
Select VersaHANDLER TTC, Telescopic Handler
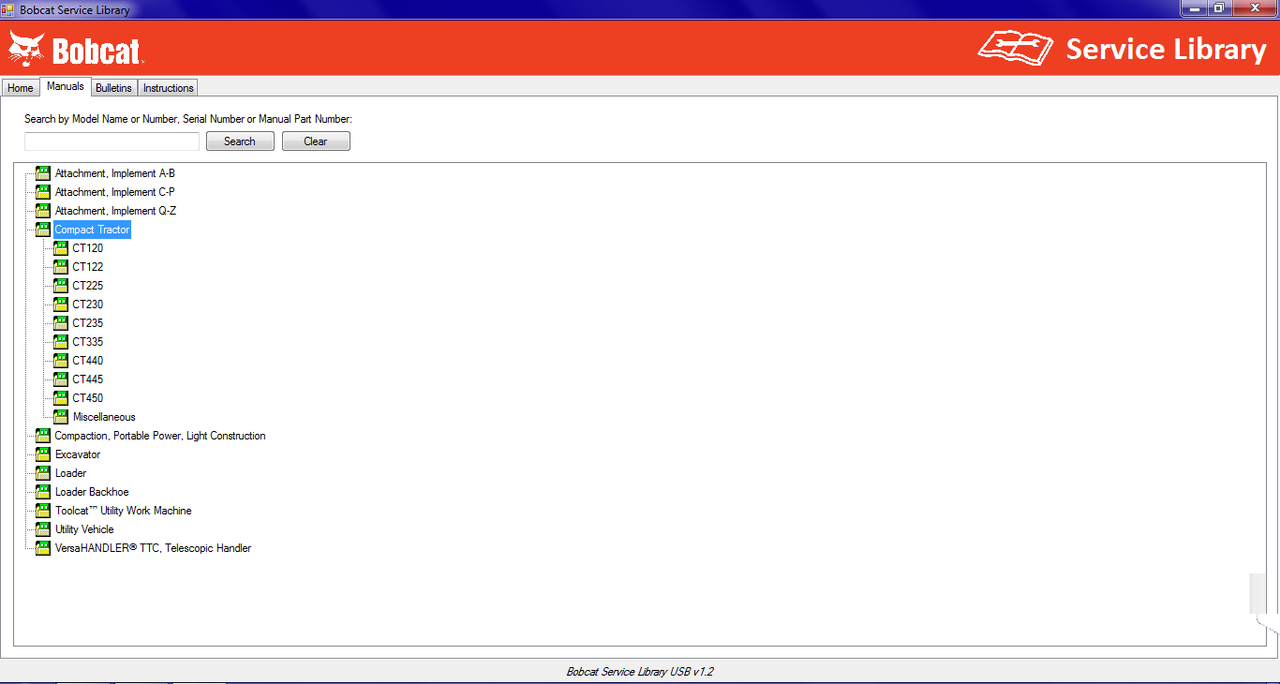[x=153, y=548]
